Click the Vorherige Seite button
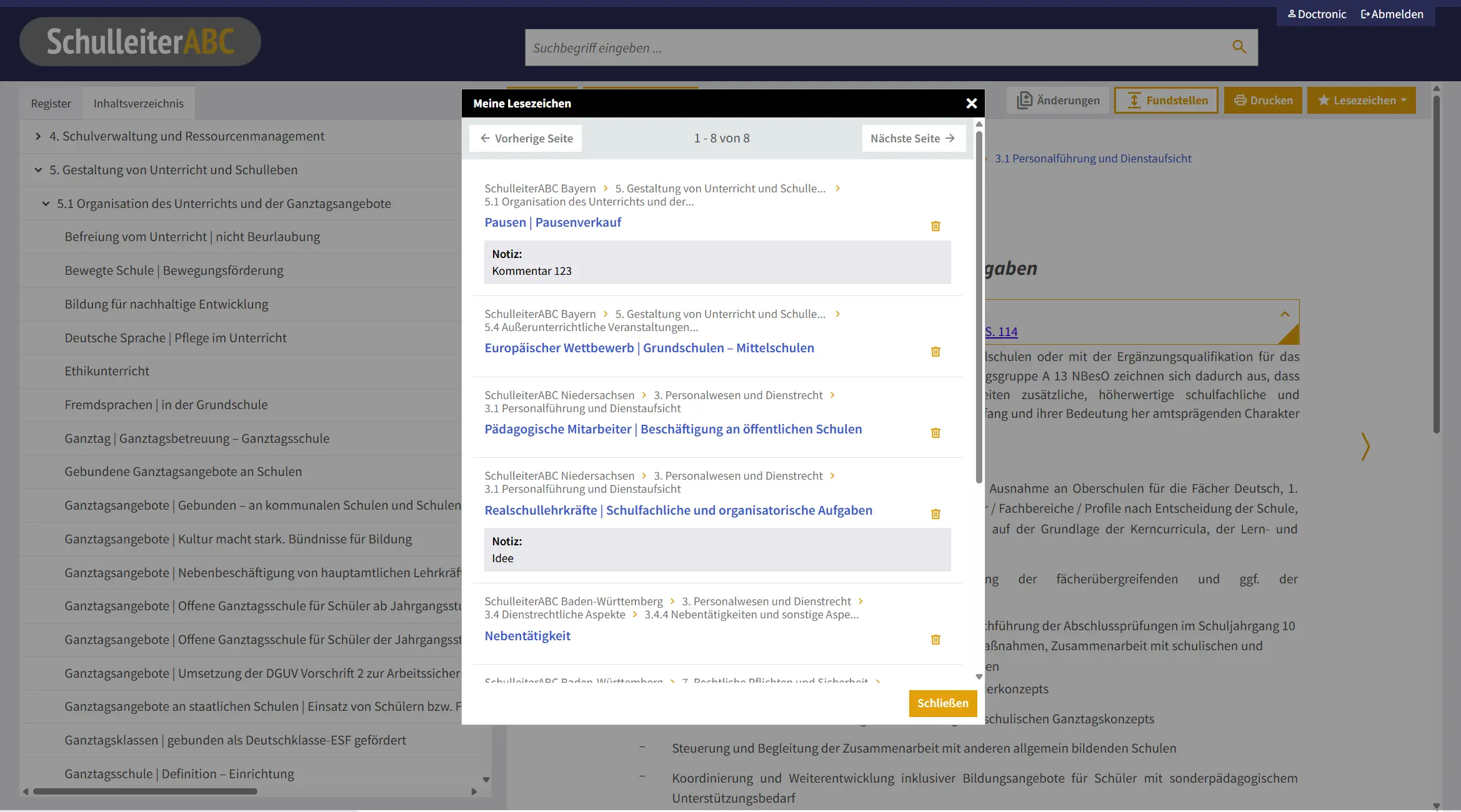The width and height of the screenshot is (1461, 812). point(526,139)
